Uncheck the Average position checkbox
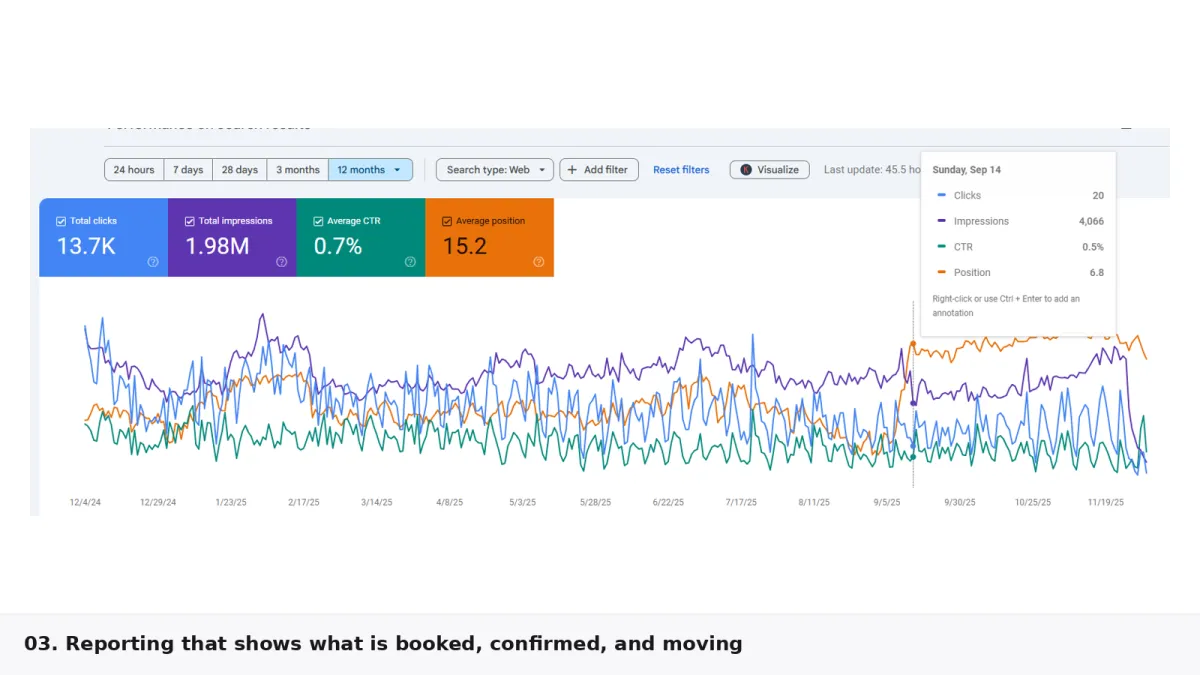This screenshot has width=1200, height=675. (x=447, y=221)
